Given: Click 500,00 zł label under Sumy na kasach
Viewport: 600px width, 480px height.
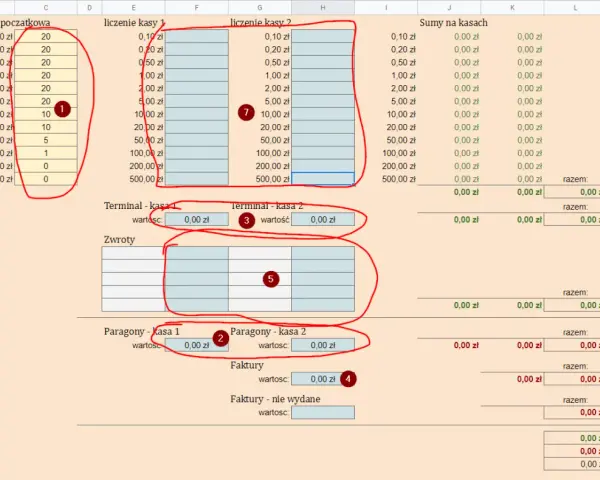Looking at the screenshot, I should pyautogui.click(x=398, y=179).
